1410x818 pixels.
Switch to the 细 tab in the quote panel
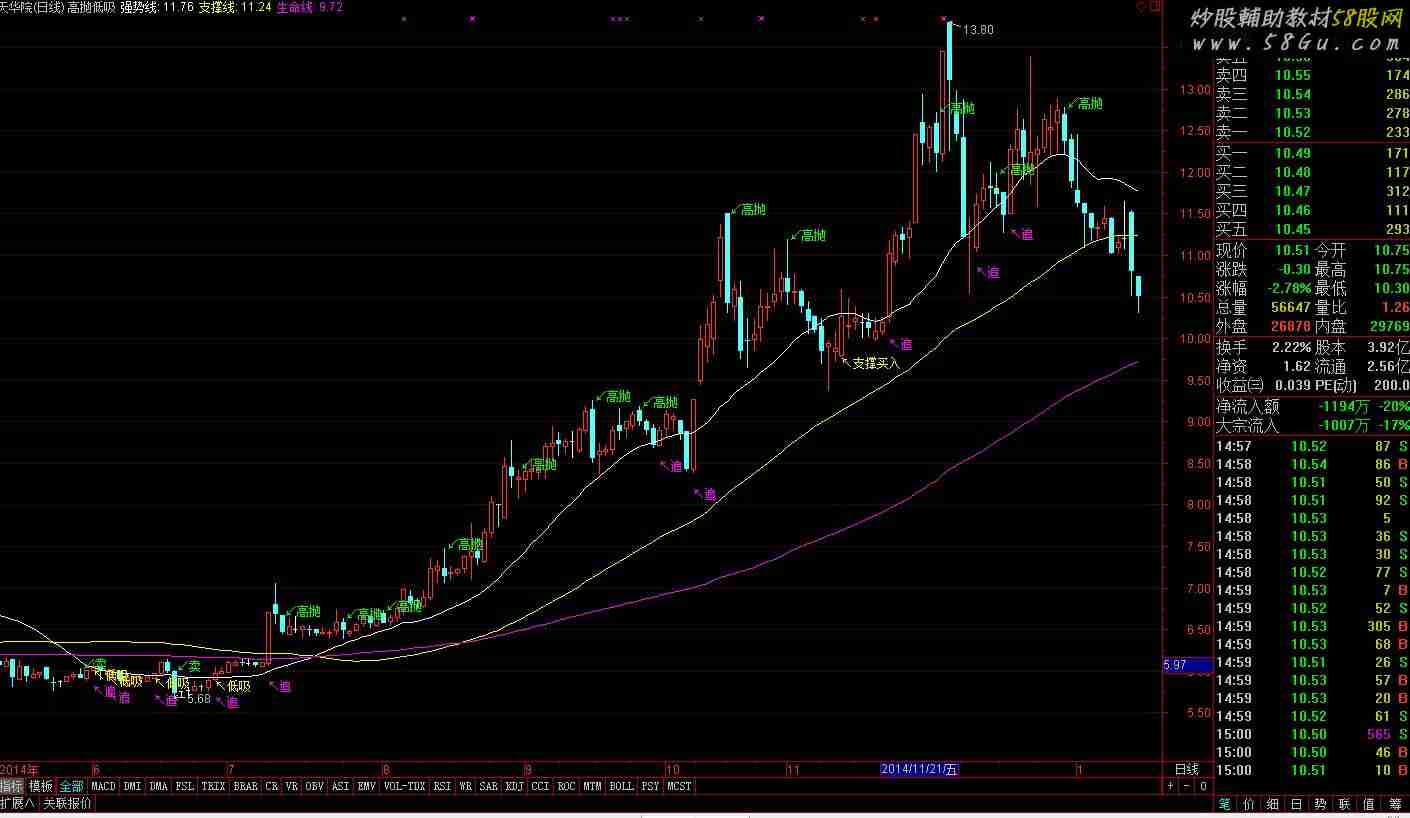pyautogui.click(x=1273, y=803)
